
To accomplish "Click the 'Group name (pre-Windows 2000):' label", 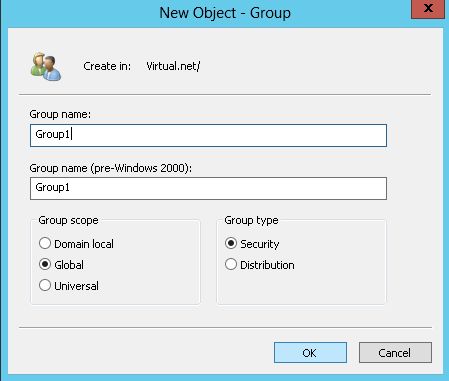I will click(111, 168).
